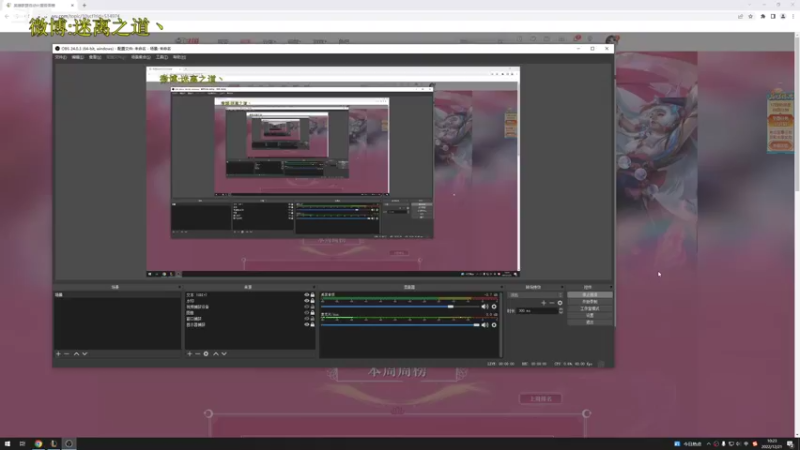Move scene down in Scenes panel
The image size is (800, 450).
coord(85,354)
